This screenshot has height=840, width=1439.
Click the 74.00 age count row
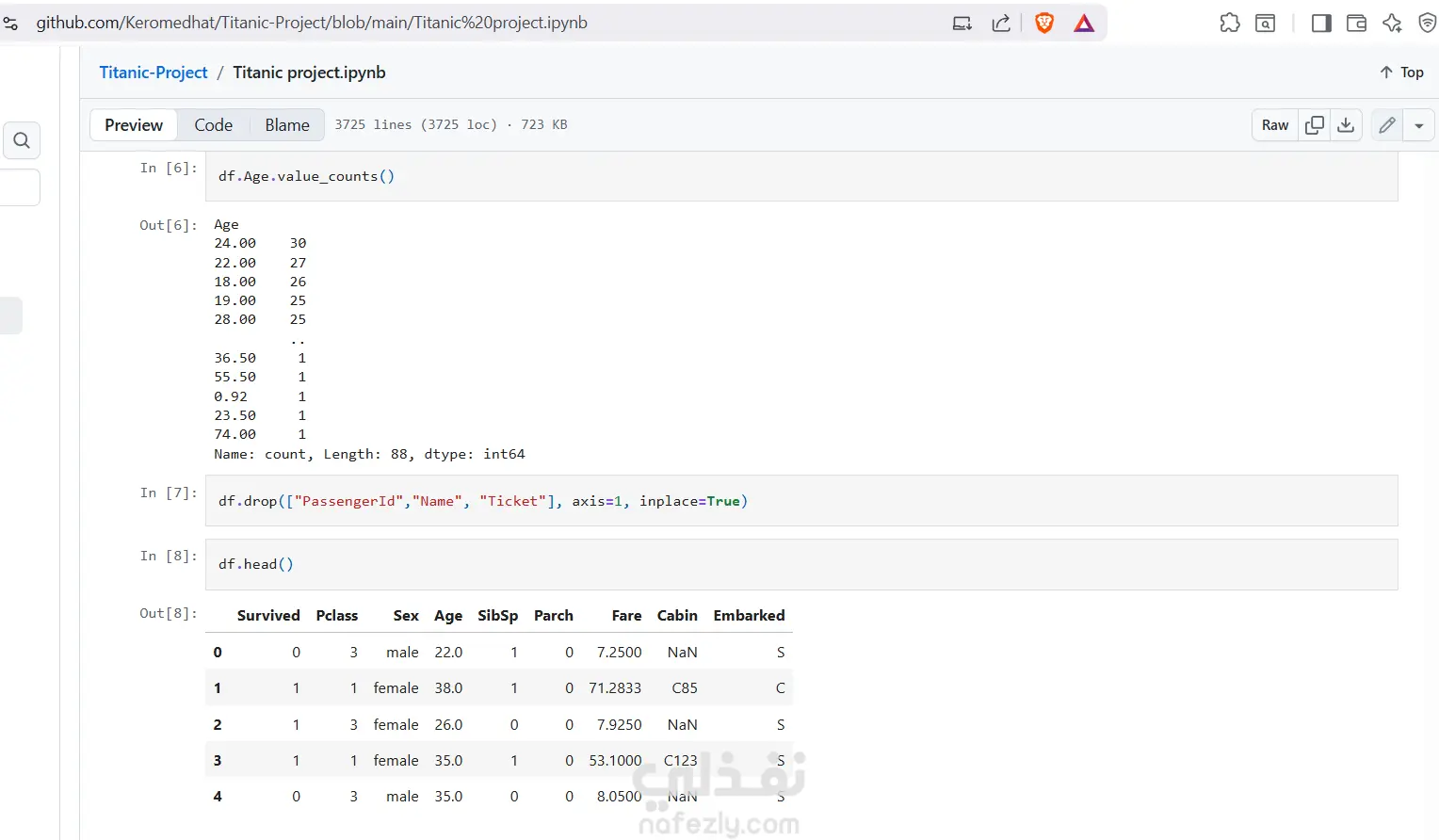click(x=260, y=434)
